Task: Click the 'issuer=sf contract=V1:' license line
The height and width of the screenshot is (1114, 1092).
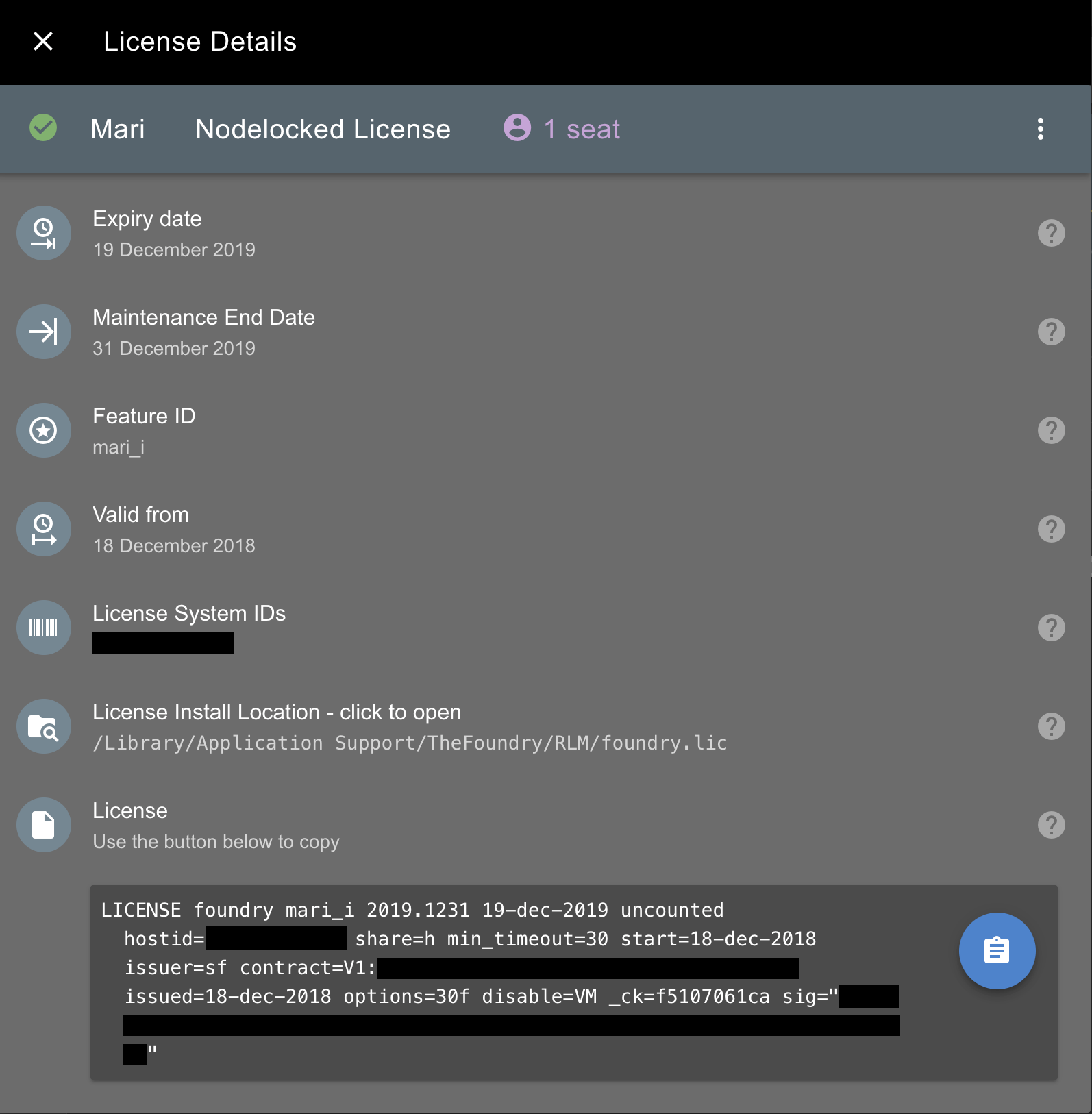Action: (461, 967)
